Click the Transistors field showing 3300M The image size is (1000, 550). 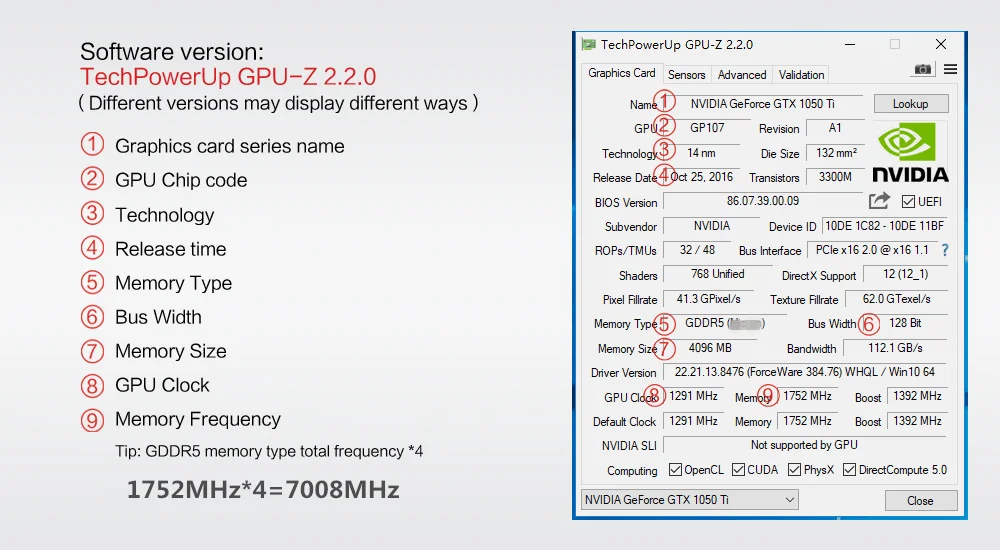(835, 177)
